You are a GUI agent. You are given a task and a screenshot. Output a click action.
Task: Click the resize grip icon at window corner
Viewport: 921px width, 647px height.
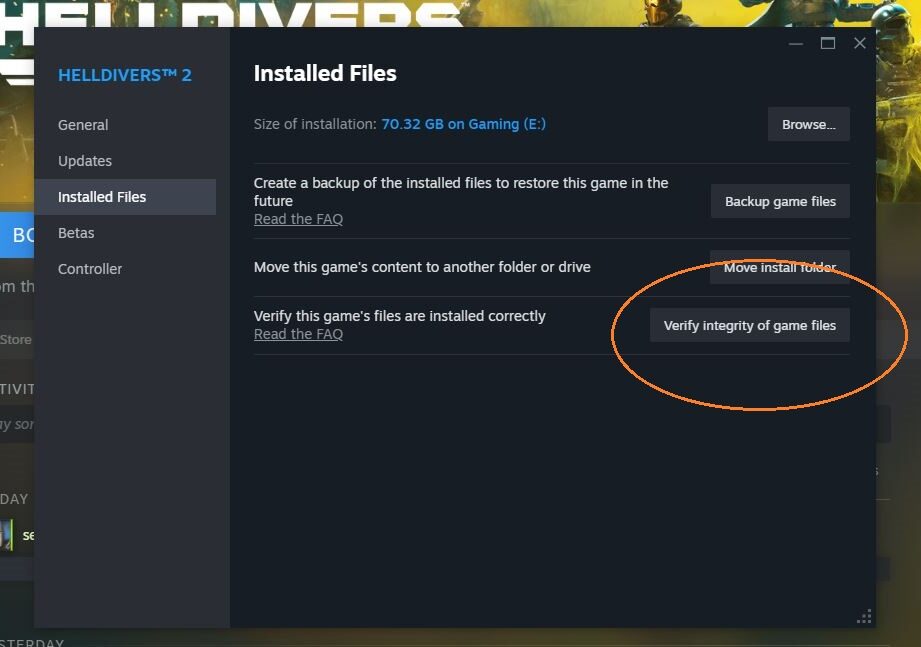pos(864,616)
